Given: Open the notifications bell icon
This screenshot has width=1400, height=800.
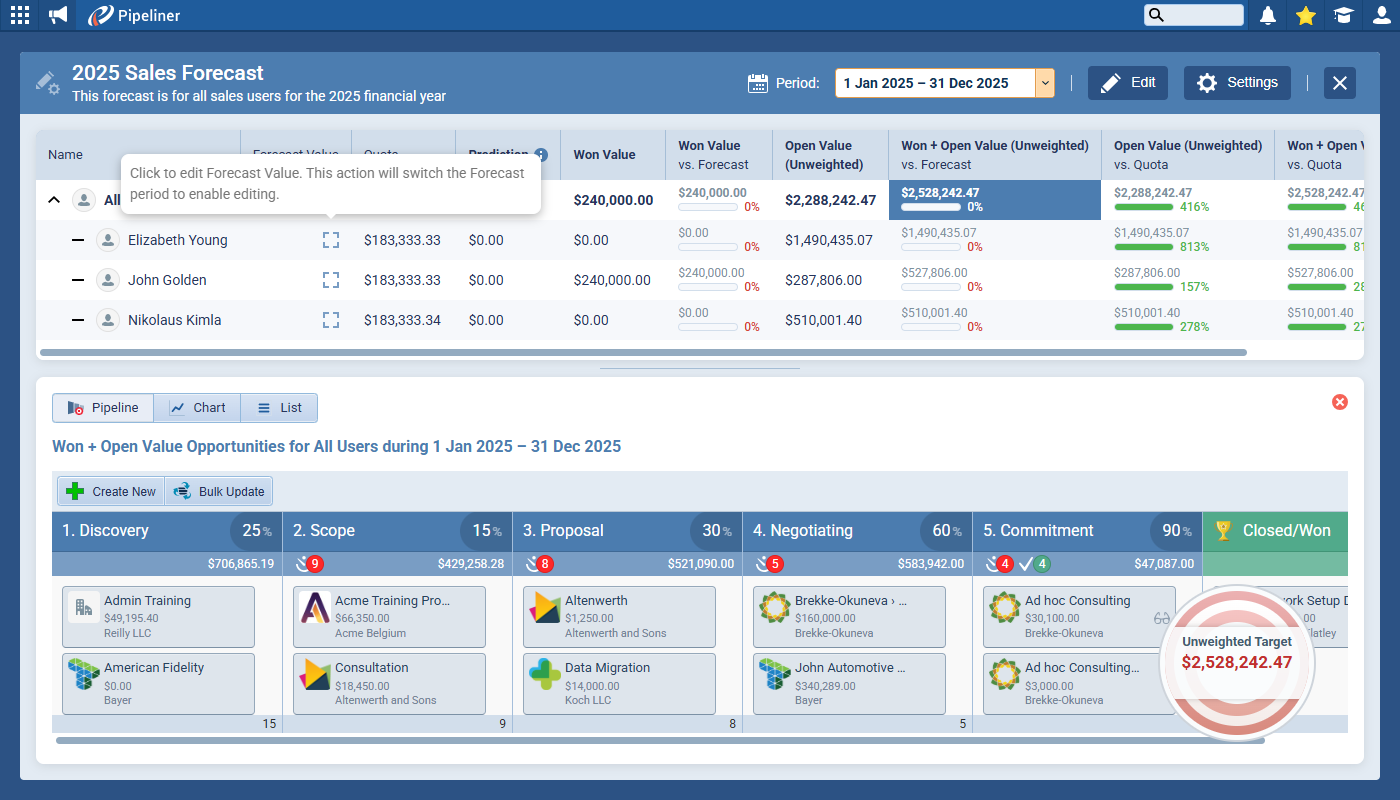Looking at the screenshot, I should (x=1268, y=15).
